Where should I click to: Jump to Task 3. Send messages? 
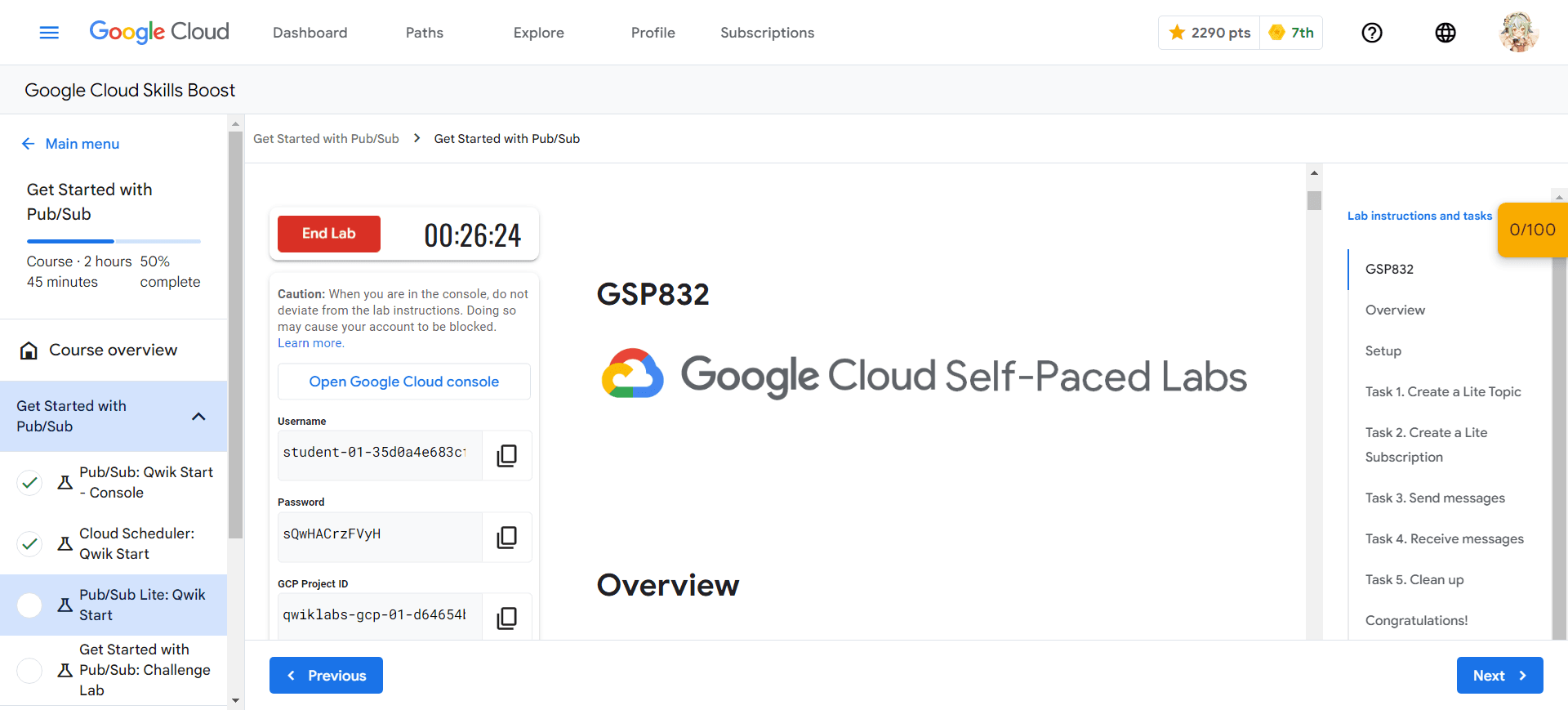1435,498
